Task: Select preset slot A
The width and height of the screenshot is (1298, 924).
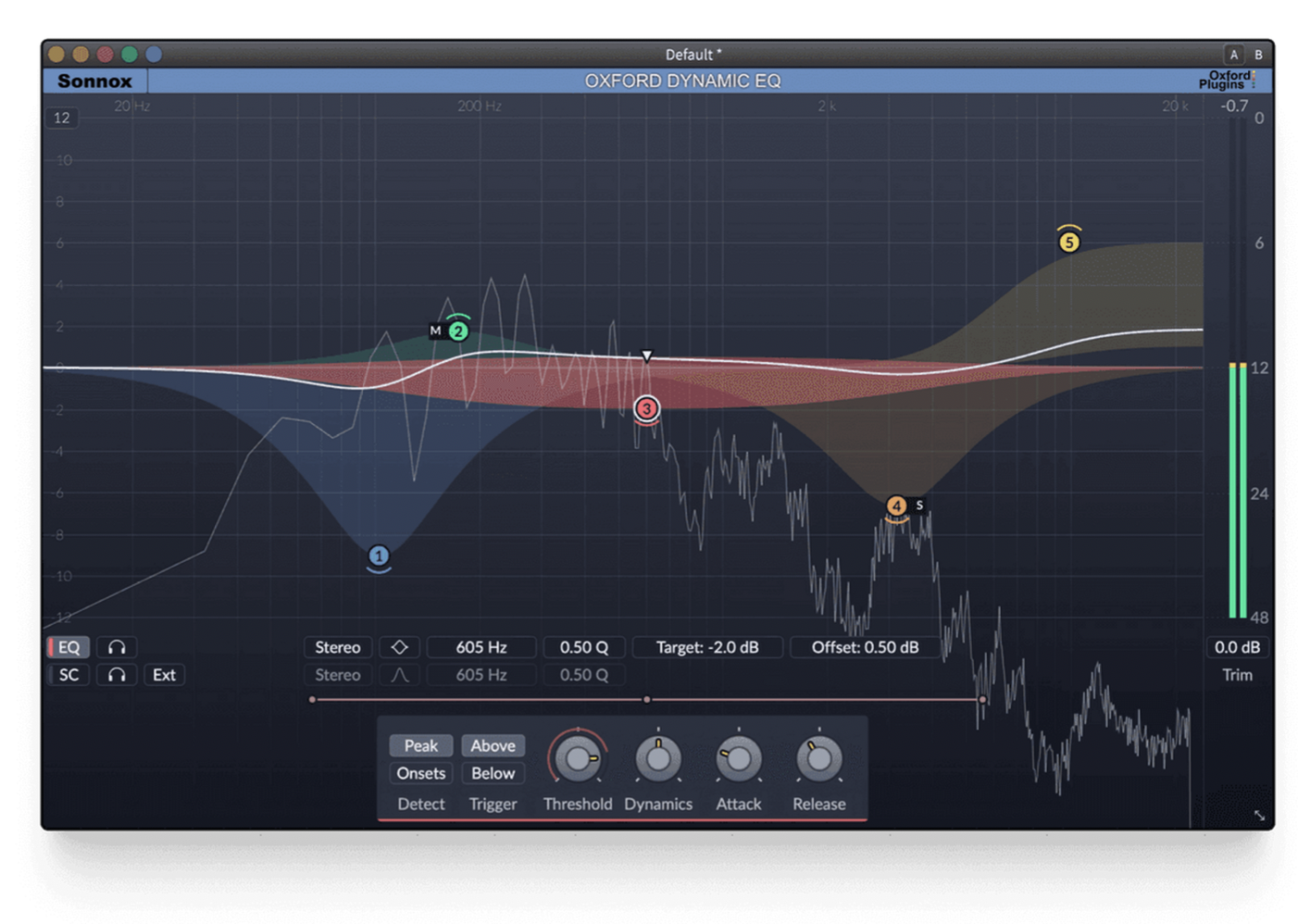Action: pos(1235,54)
